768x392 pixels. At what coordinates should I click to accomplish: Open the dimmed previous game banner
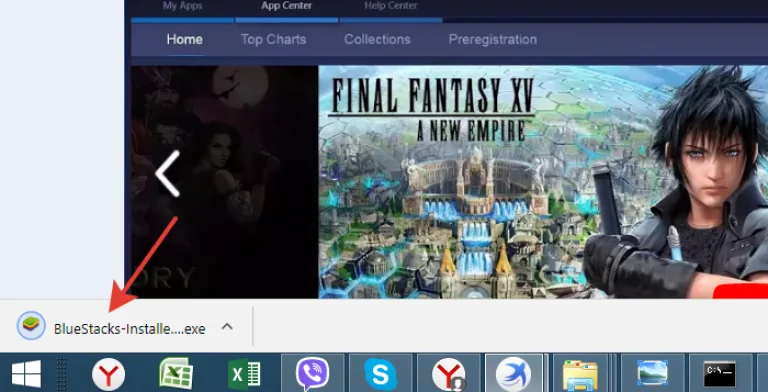pyautogui.click(x=224, y=182)
